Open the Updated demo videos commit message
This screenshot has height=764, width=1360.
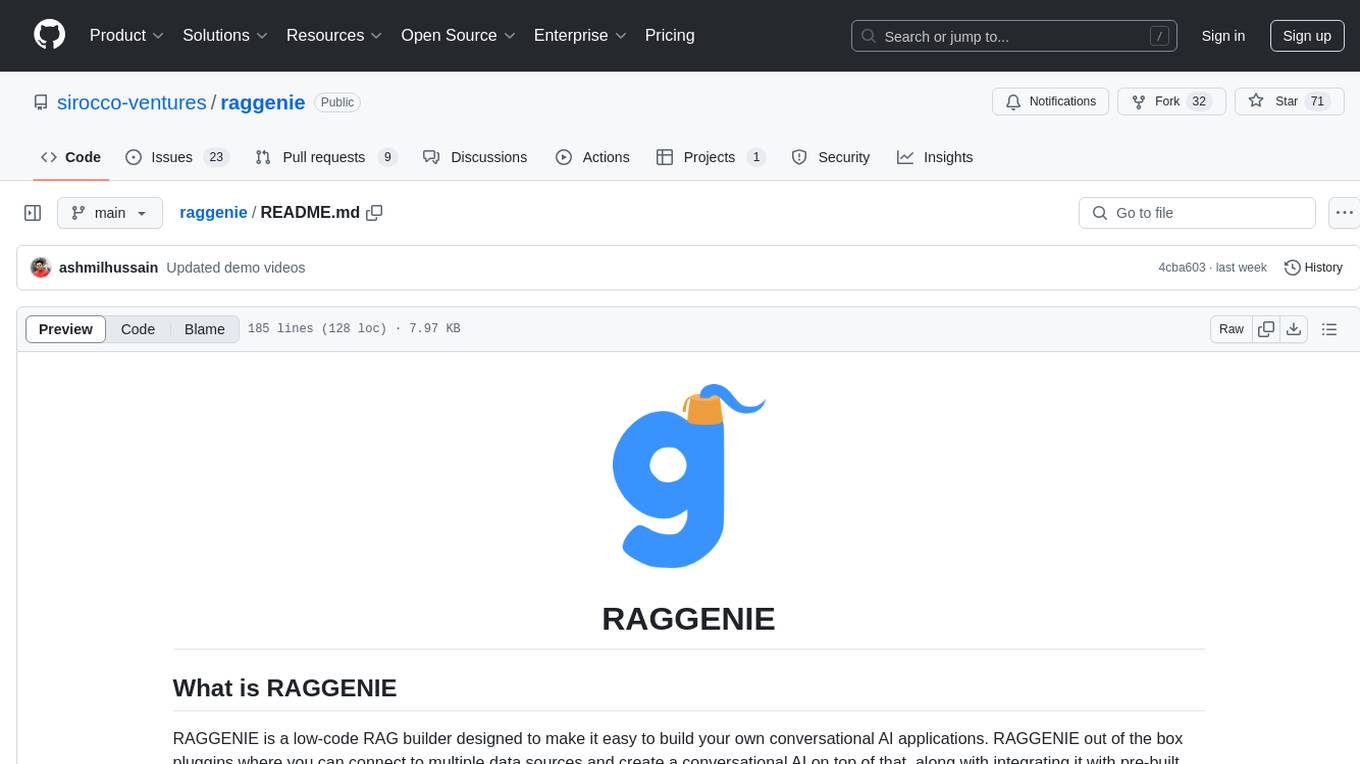click(x=236, y=268)
